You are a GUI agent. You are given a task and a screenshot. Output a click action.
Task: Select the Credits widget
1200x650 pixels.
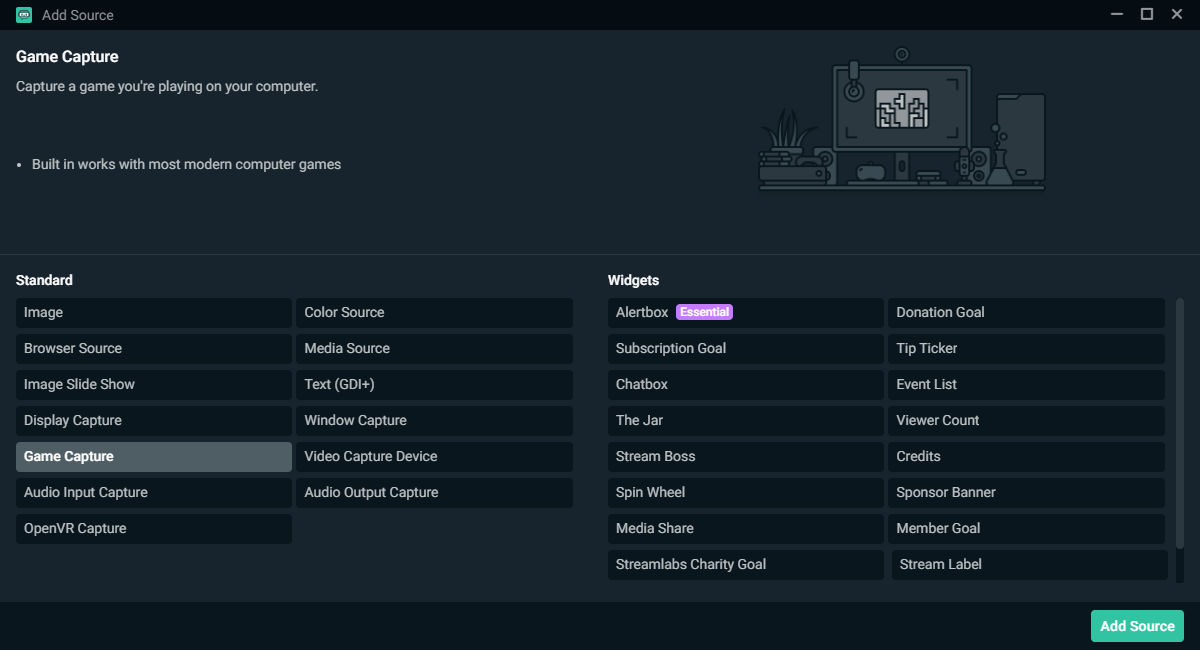[1026, 457]
